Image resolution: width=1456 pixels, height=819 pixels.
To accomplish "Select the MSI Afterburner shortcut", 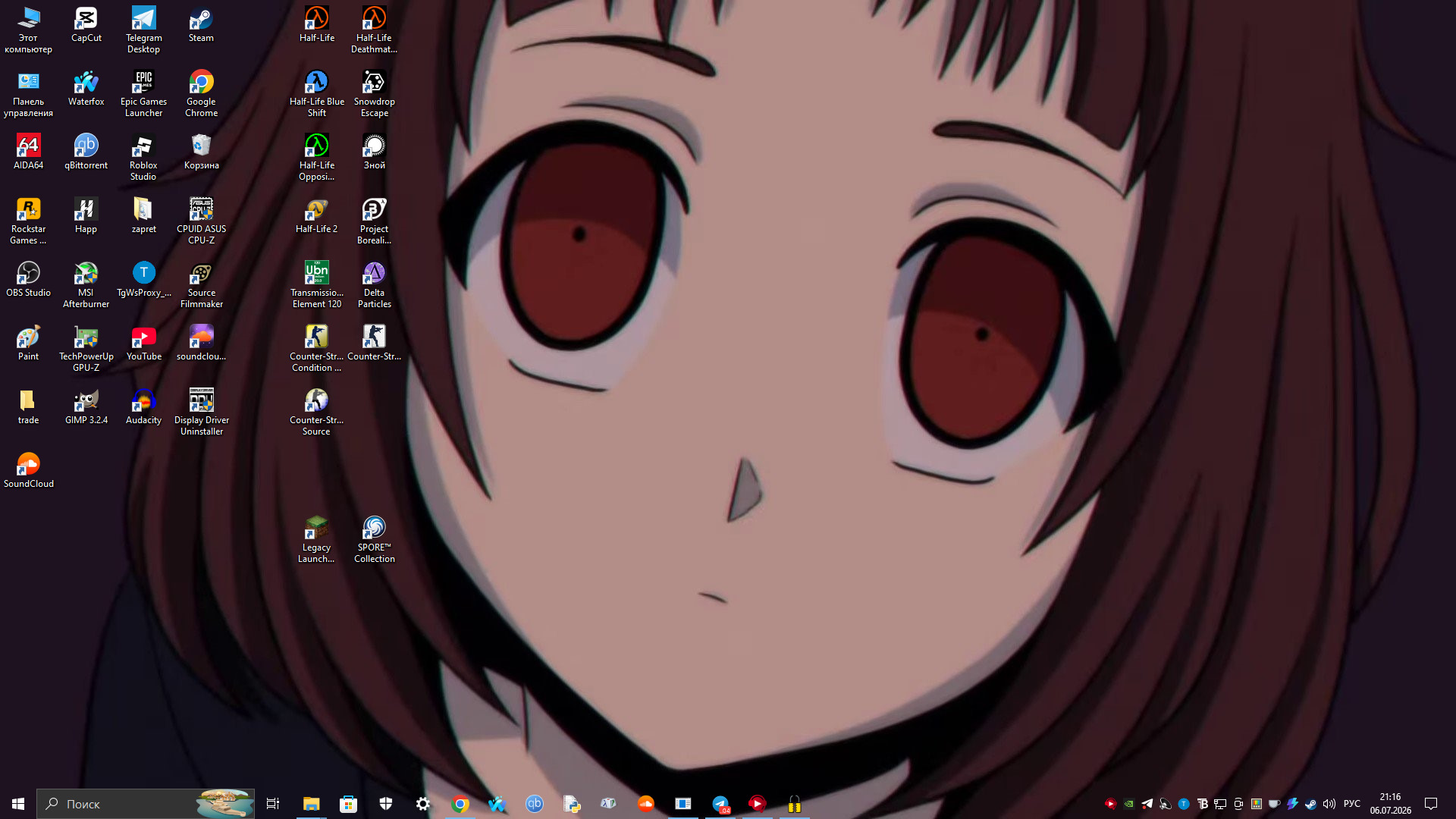I will click(86, 285).
